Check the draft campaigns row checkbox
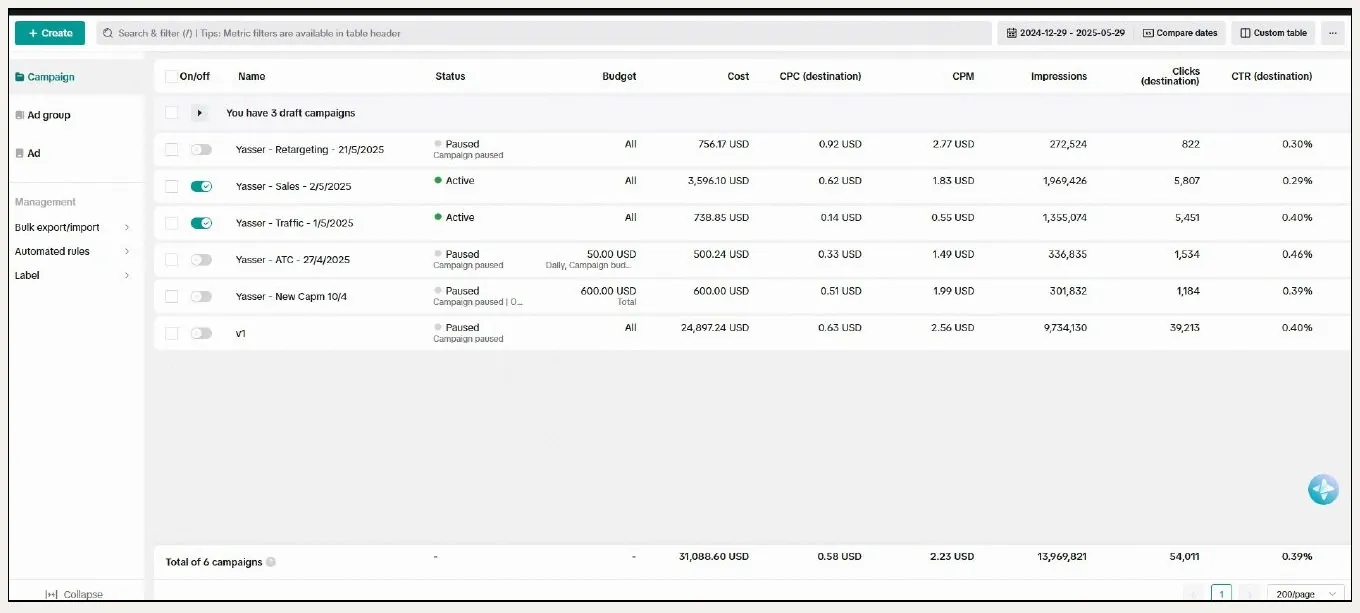Image resolution: width=1360 pixels, height=613 pixels. [x=171, y=113]
